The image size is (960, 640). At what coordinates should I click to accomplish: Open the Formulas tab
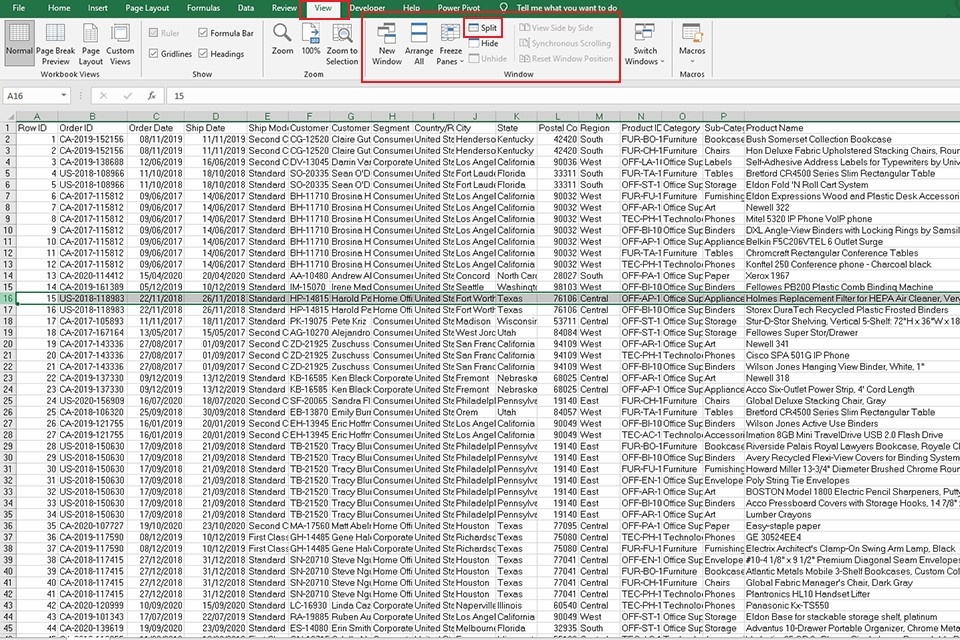click(x=203, y=8)
